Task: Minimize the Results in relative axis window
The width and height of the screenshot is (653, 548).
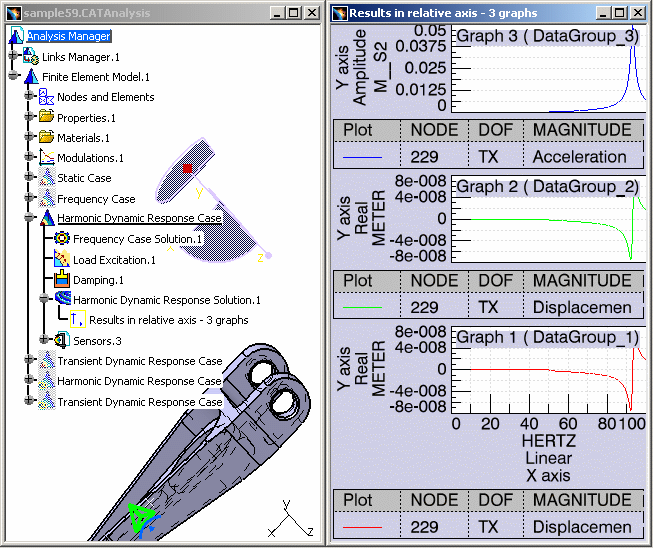Action: [603, 13]
